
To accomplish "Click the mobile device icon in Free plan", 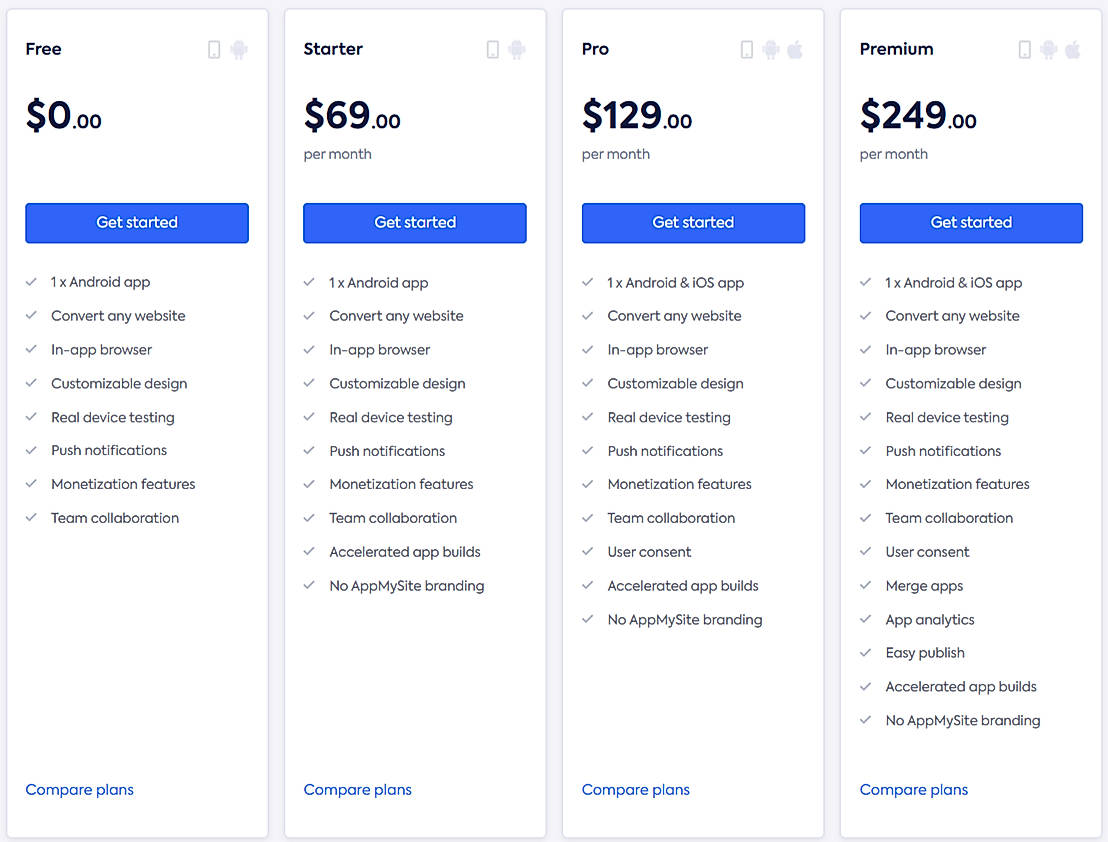I will [x=214, y=50].
